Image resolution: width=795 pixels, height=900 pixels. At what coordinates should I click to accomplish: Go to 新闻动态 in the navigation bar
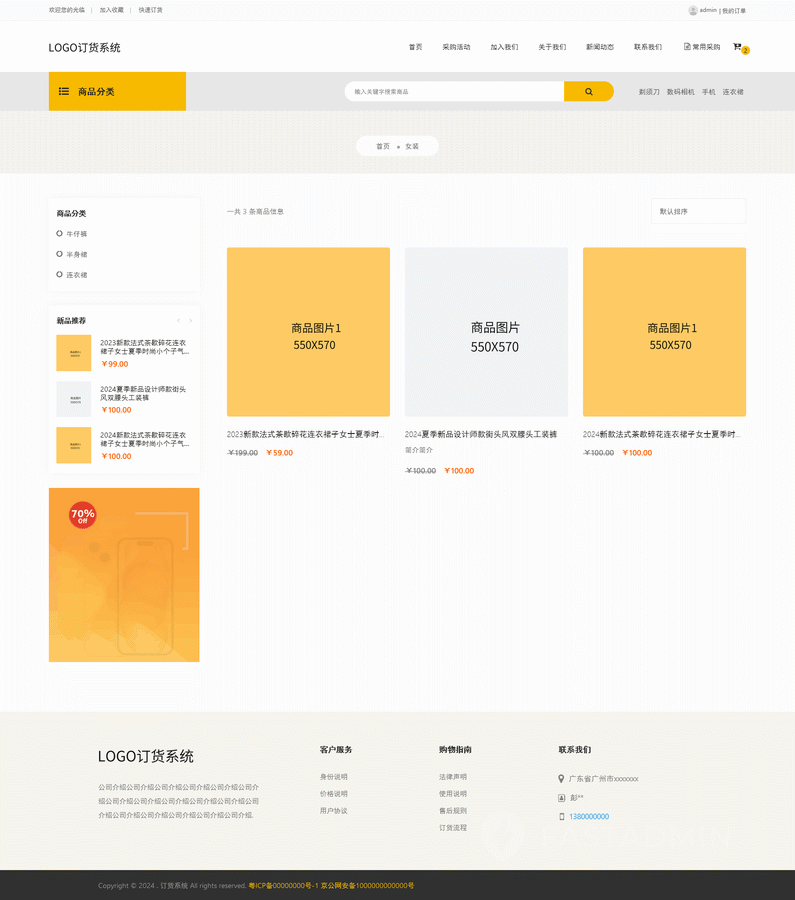[600, 47]
